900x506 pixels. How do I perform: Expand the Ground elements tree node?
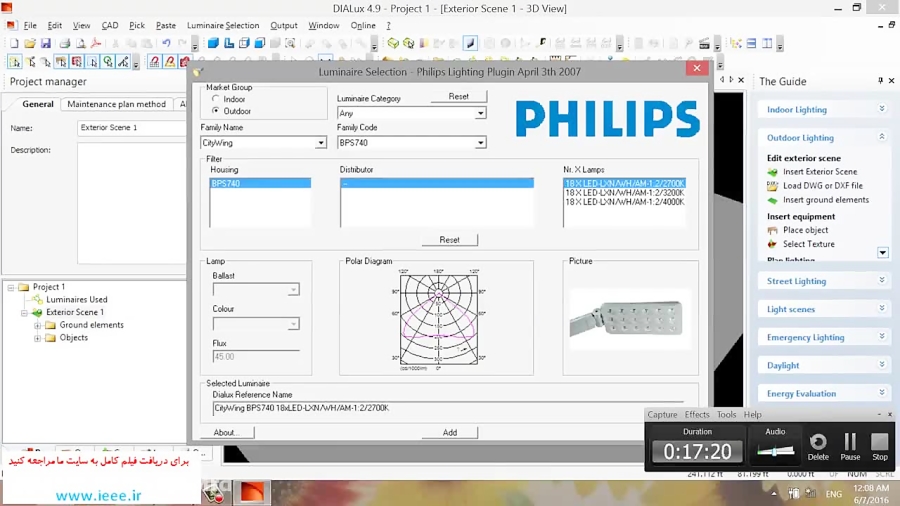click(37, 325)
